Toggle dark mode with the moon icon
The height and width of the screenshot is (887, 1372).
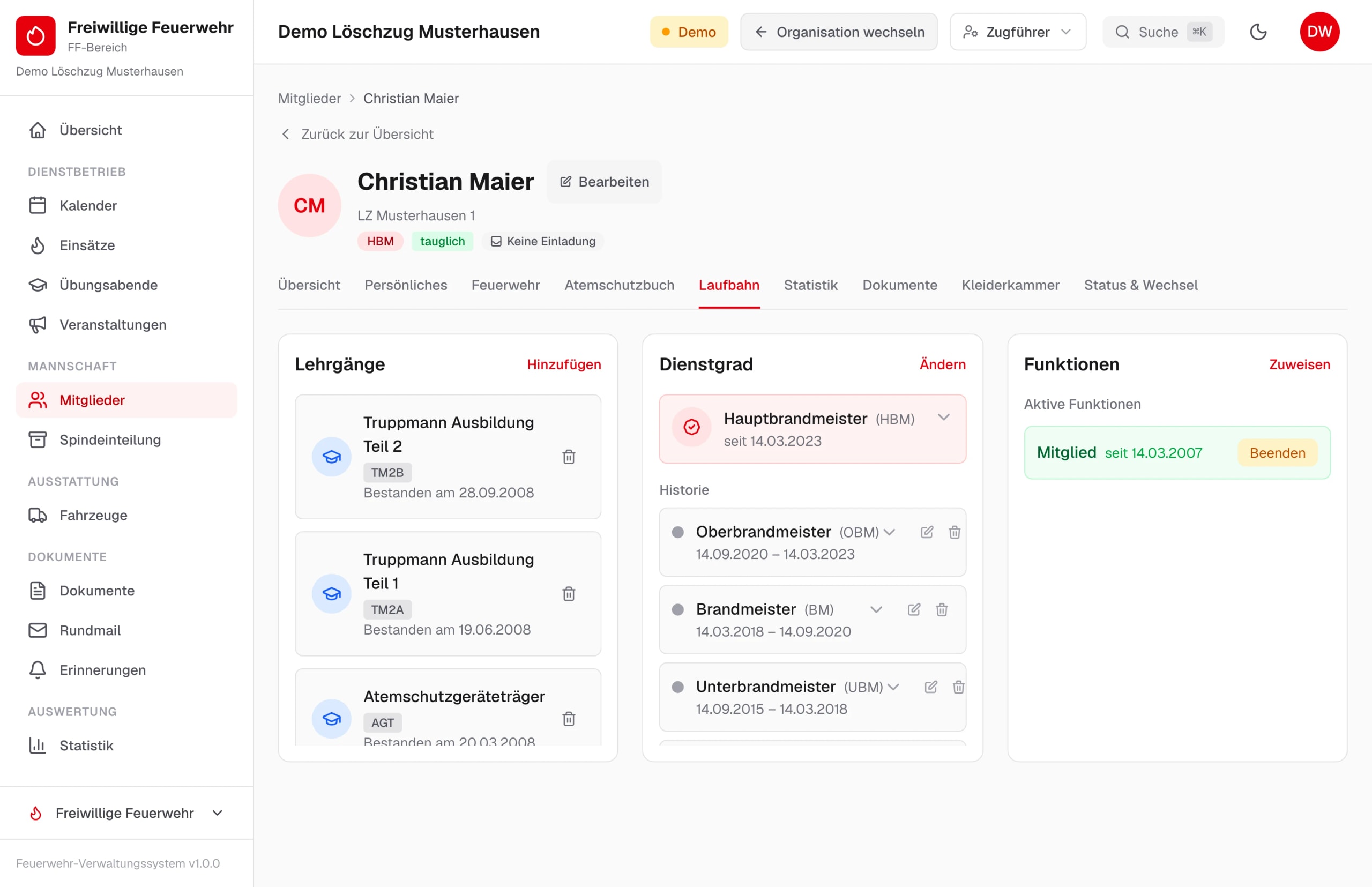point(1258,32)
